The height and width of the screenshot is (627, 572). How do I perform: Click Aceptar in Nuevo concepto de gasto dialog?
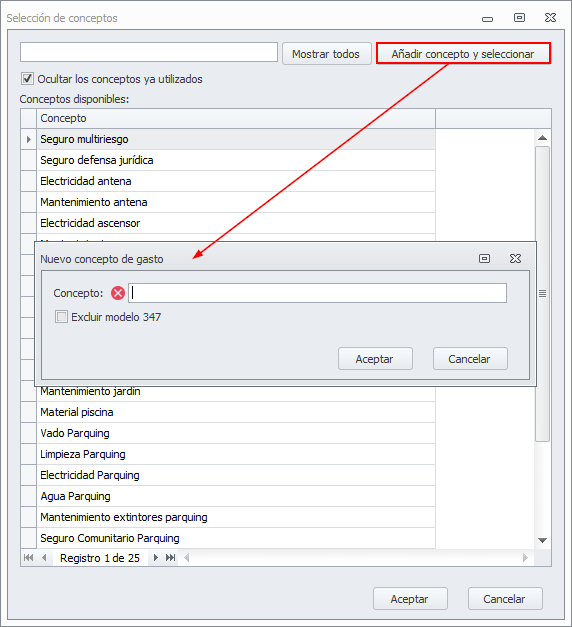pyautogui.click(x=375, y=359)
